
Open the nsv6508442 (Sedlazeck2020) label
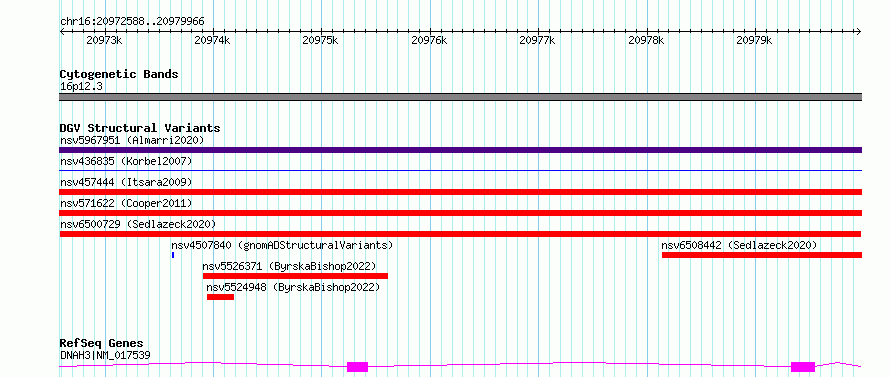tap(739, 245)
